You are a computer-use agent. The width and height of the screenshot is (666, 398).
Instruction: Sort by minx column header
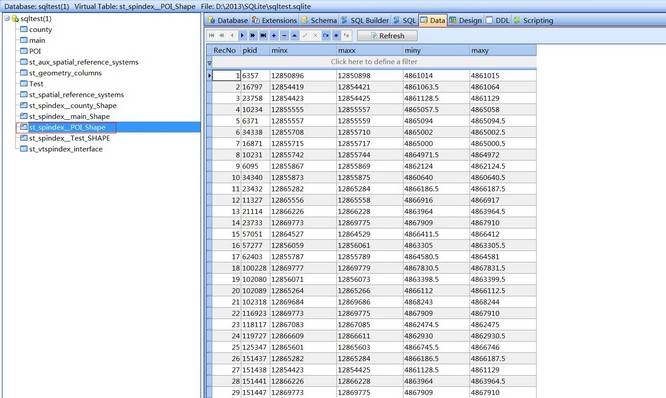303,51
